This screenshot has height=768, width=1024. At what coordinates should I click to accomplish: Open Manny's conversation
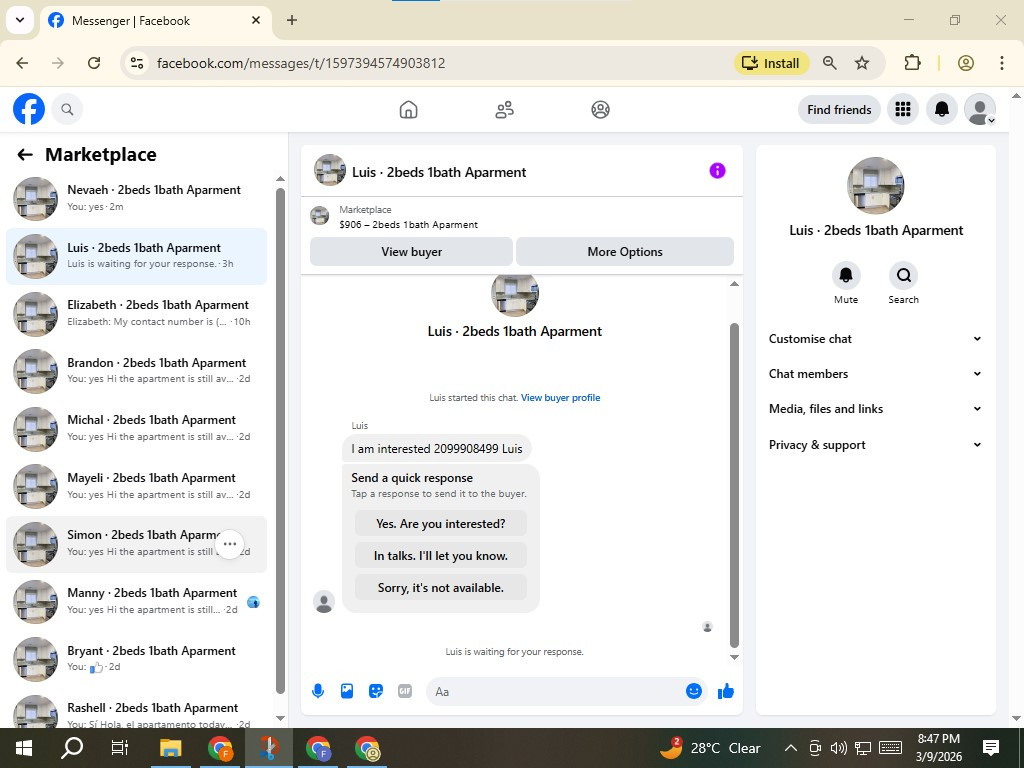136,601
